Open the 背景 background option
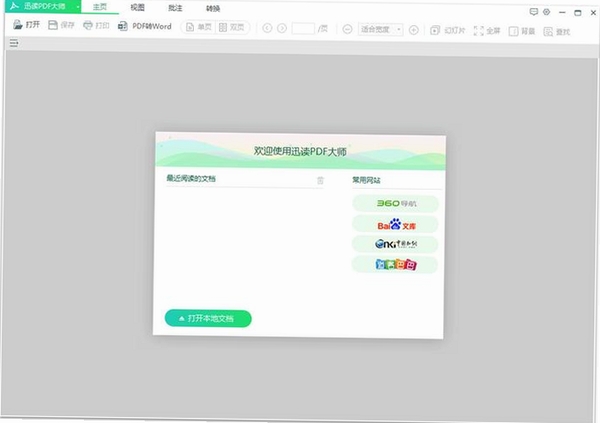Image resolution: width=600 pixels, height=423 pixels. 522,31
